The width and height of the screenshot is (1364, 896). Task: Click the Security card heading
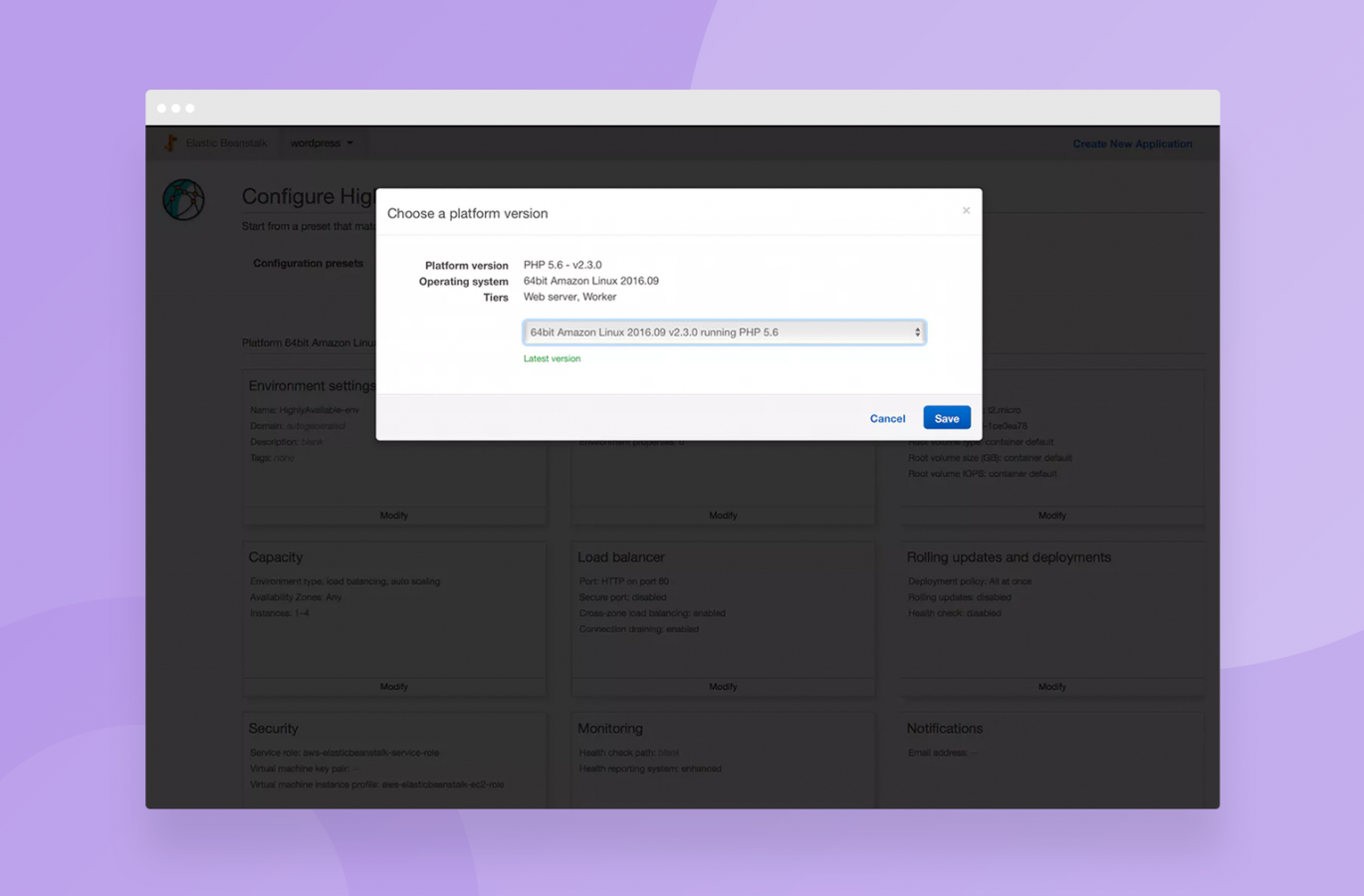coord(274,729)
